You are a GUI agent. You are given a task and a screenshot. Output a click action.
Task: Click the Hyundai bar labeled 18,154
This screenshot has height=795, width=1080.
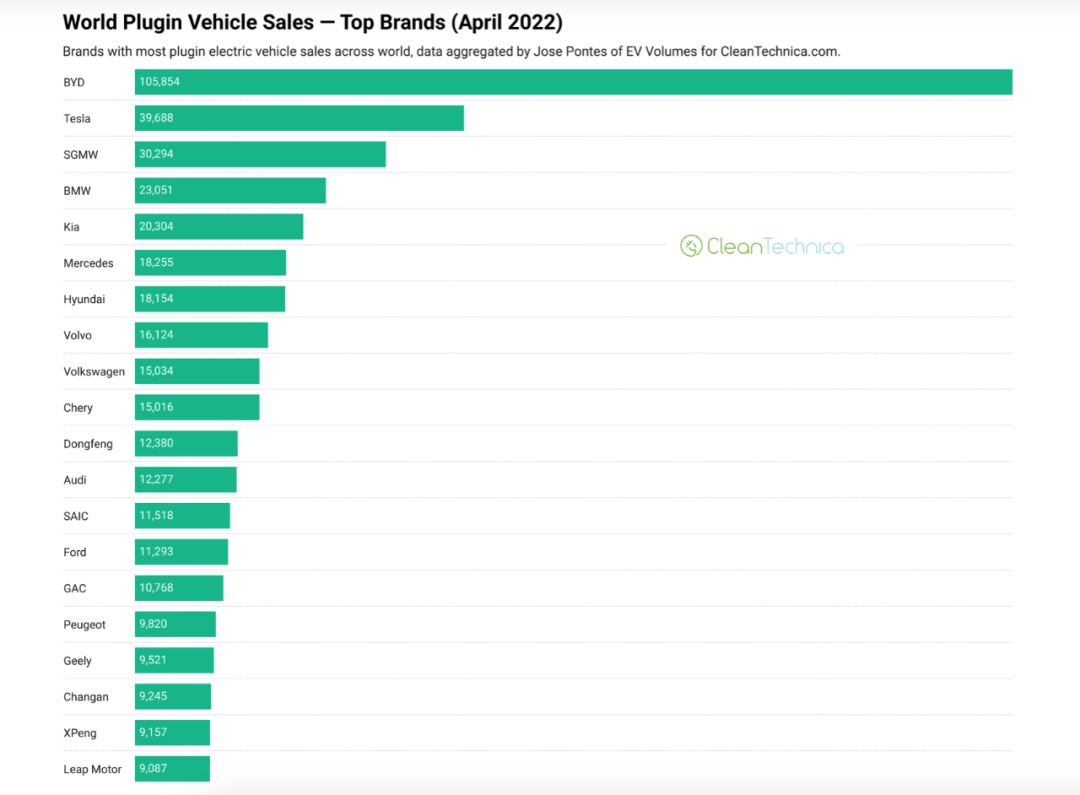coord(210,299)
